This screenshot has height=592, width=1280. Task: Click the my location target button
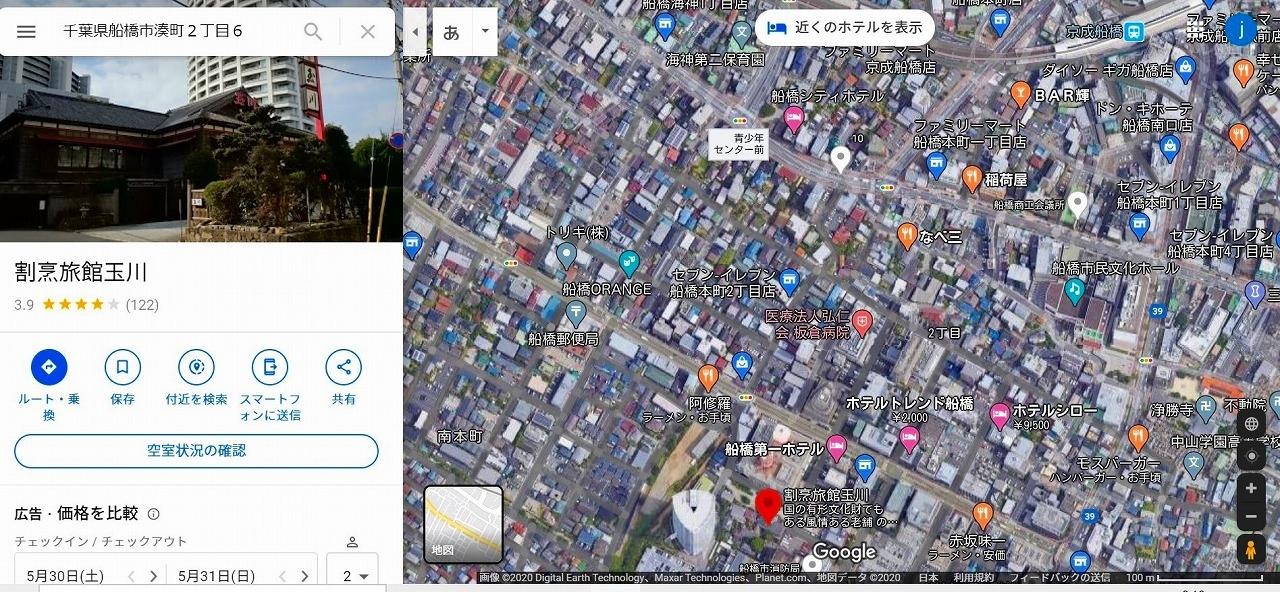[1251, 456]
